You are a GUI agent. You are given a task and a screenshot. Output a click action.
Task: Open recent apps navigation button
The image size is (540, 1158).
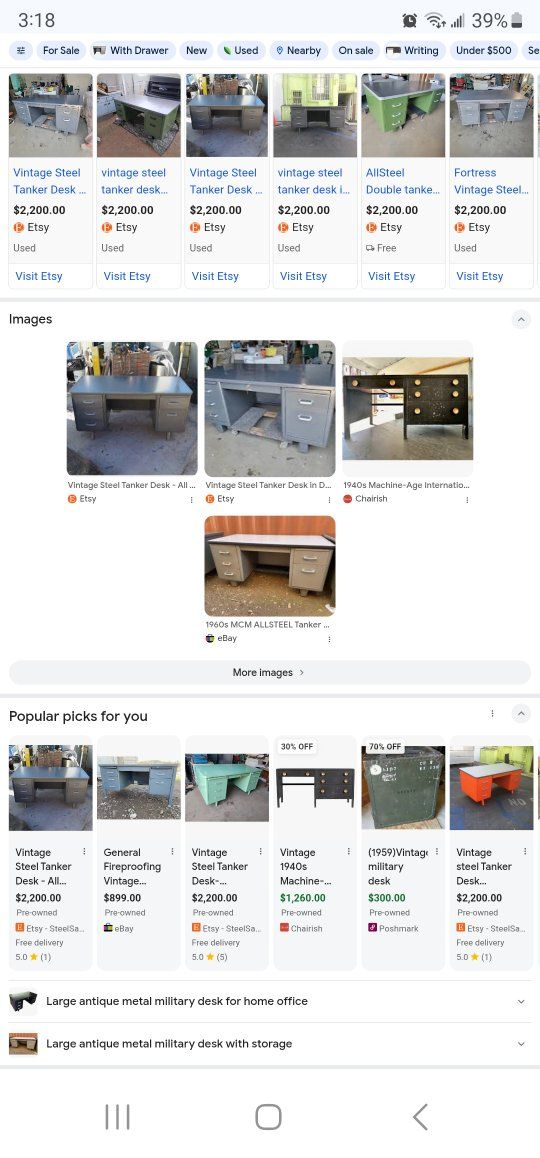tap(117, 1117)
